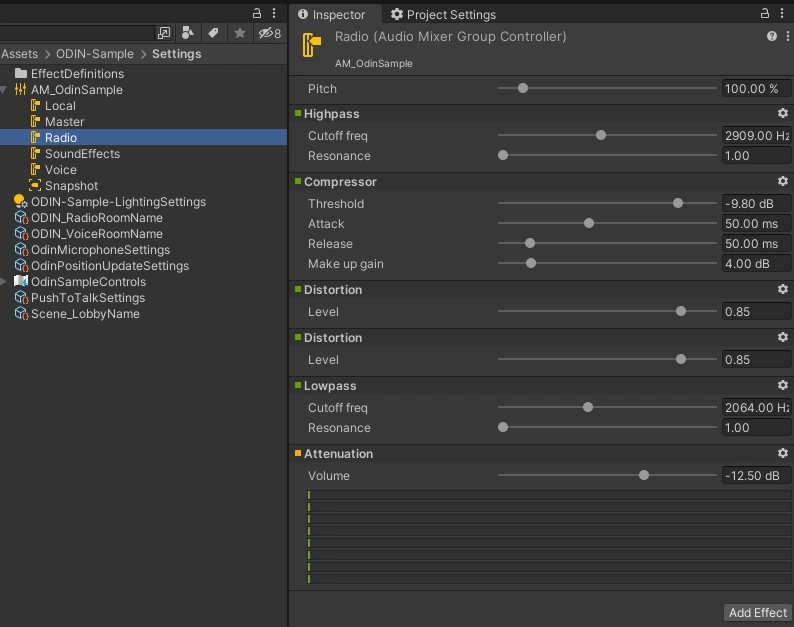Image resolution: width=794 pixels, height=627 pixels.
Task: Click the Project search input field
Action: (x=77, y=33)
